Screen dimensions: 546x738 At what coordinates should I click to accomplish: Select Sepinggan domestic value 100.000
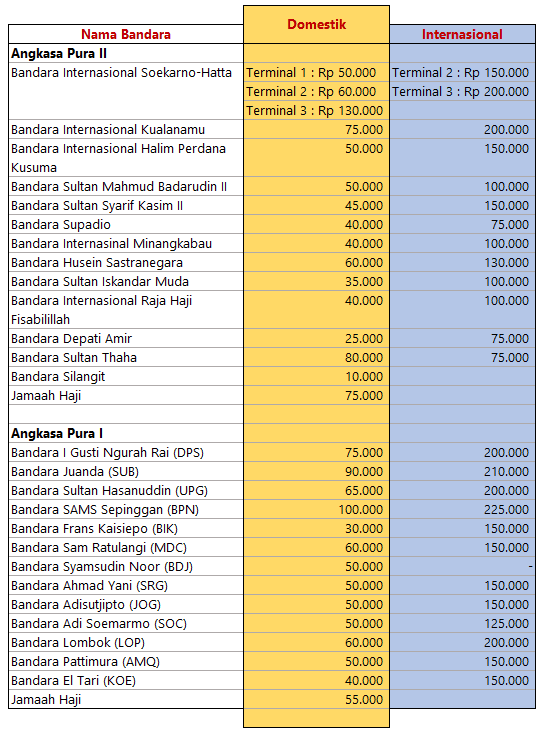(361, 510)
